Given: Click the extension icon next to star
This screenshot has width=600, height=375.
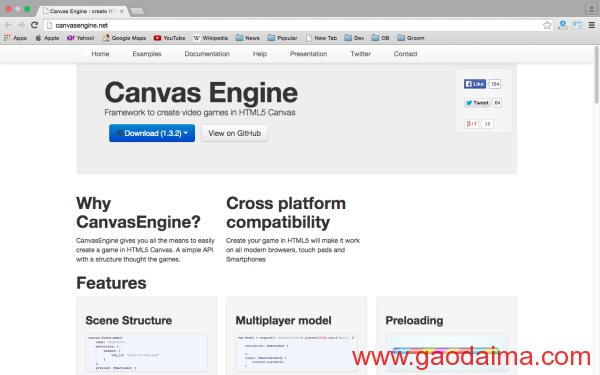Looking at the screenshot, I should 562,25.
